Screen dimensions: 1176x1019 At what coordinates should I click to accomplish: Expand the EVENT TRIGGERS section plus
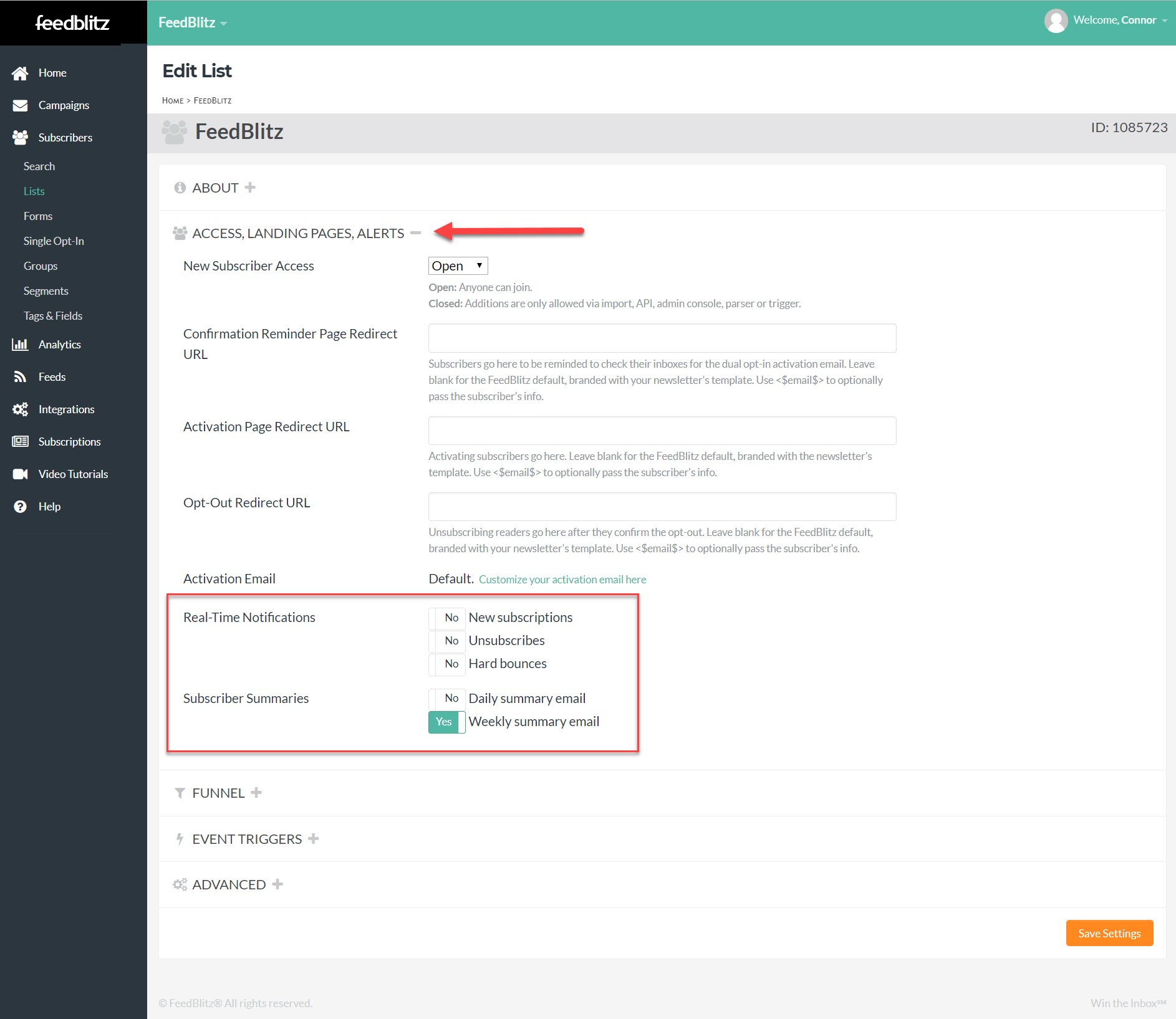(x=314, y=839)
